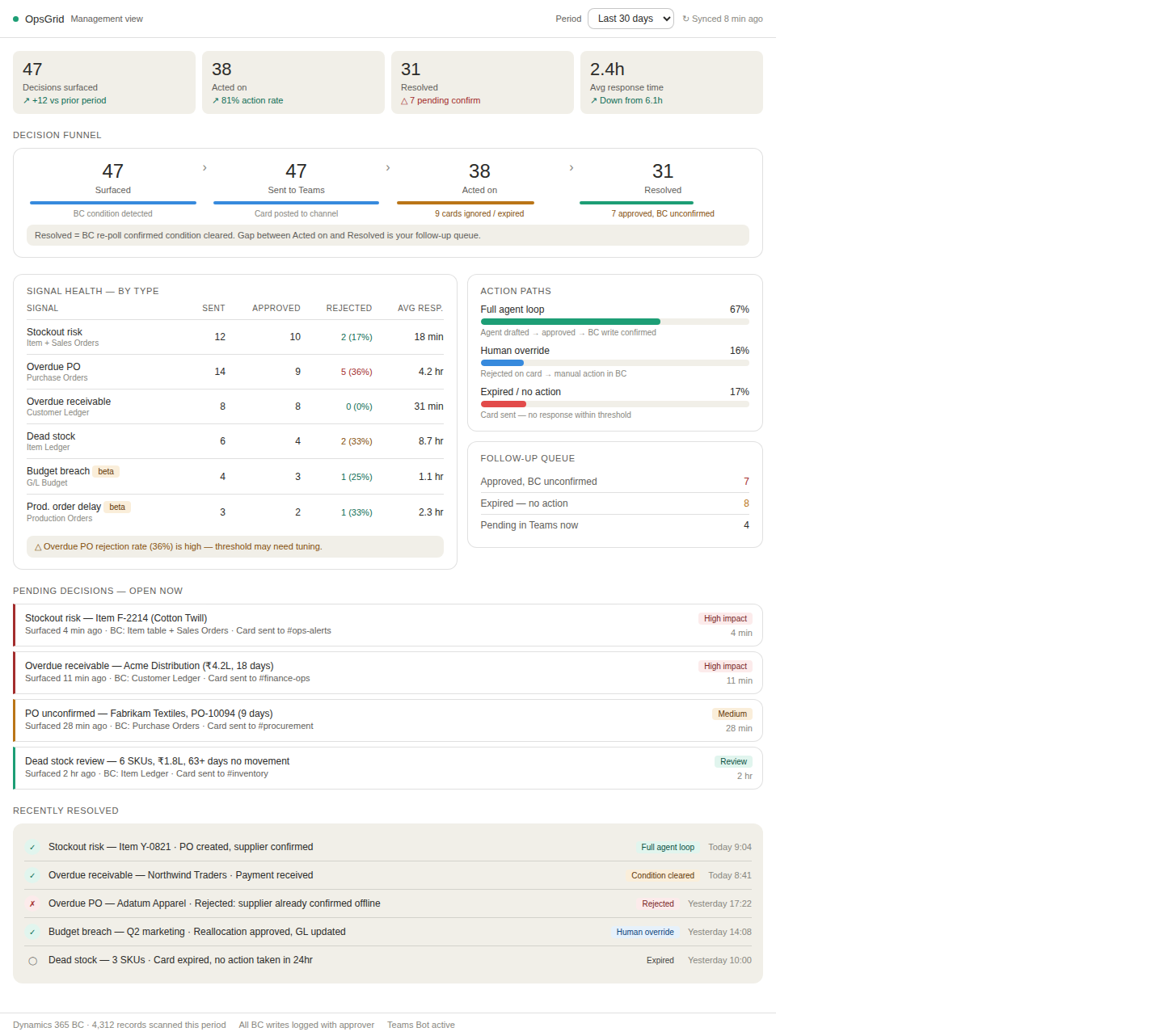Click the AVG RESP. column header

[x=420, y=308]
